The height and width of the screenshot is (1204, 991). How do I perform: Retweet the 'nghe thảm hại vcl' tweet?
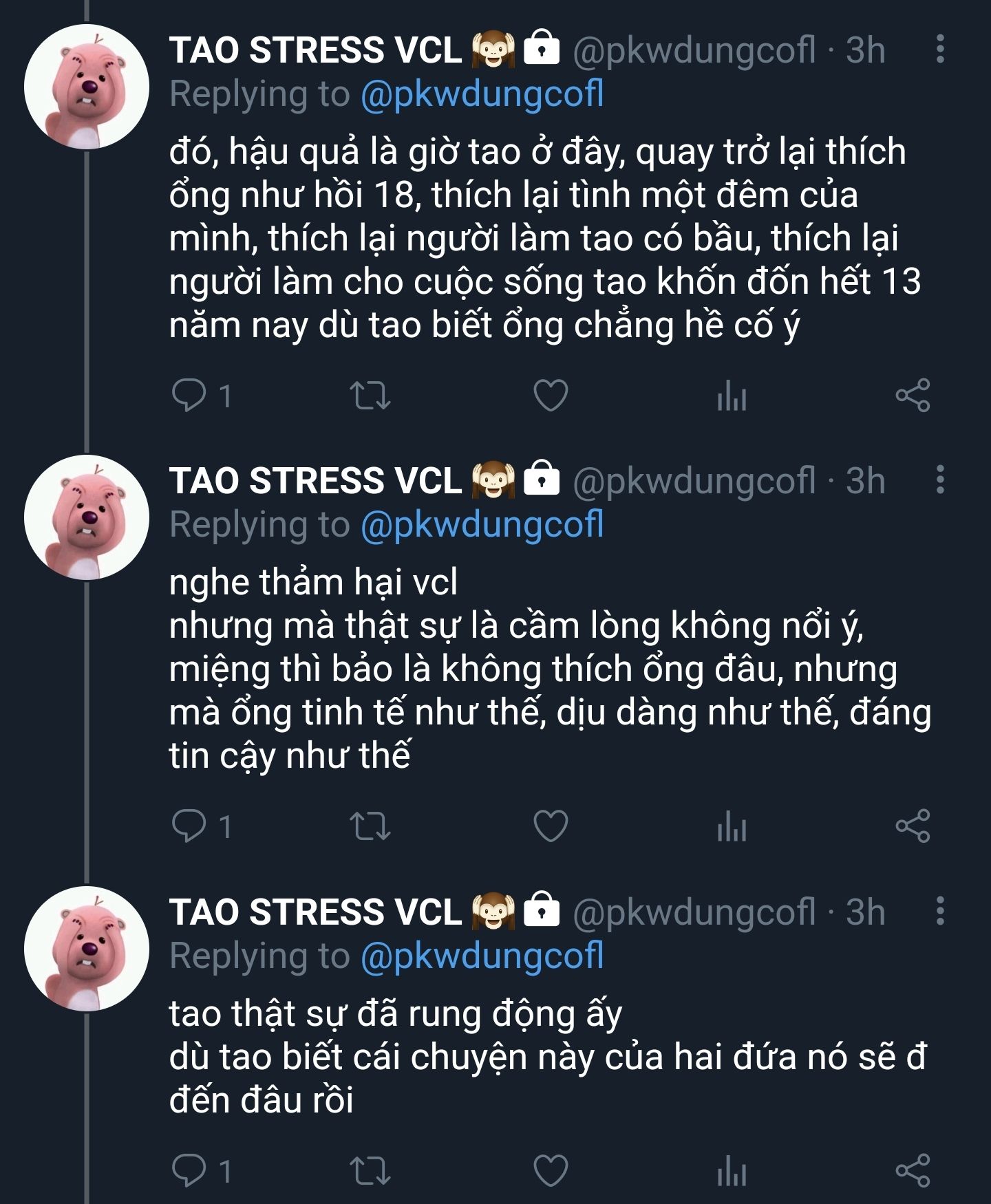(x=370, y=826)
